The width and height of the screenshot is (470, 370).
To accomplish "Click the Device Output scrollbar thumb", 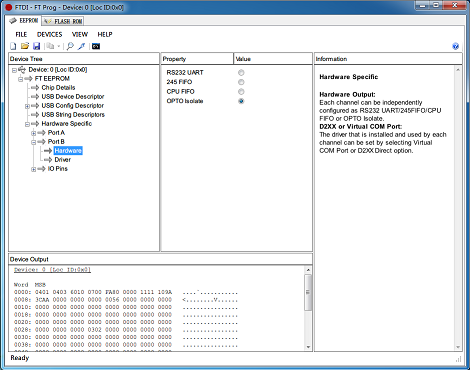I will coord(308,292).
